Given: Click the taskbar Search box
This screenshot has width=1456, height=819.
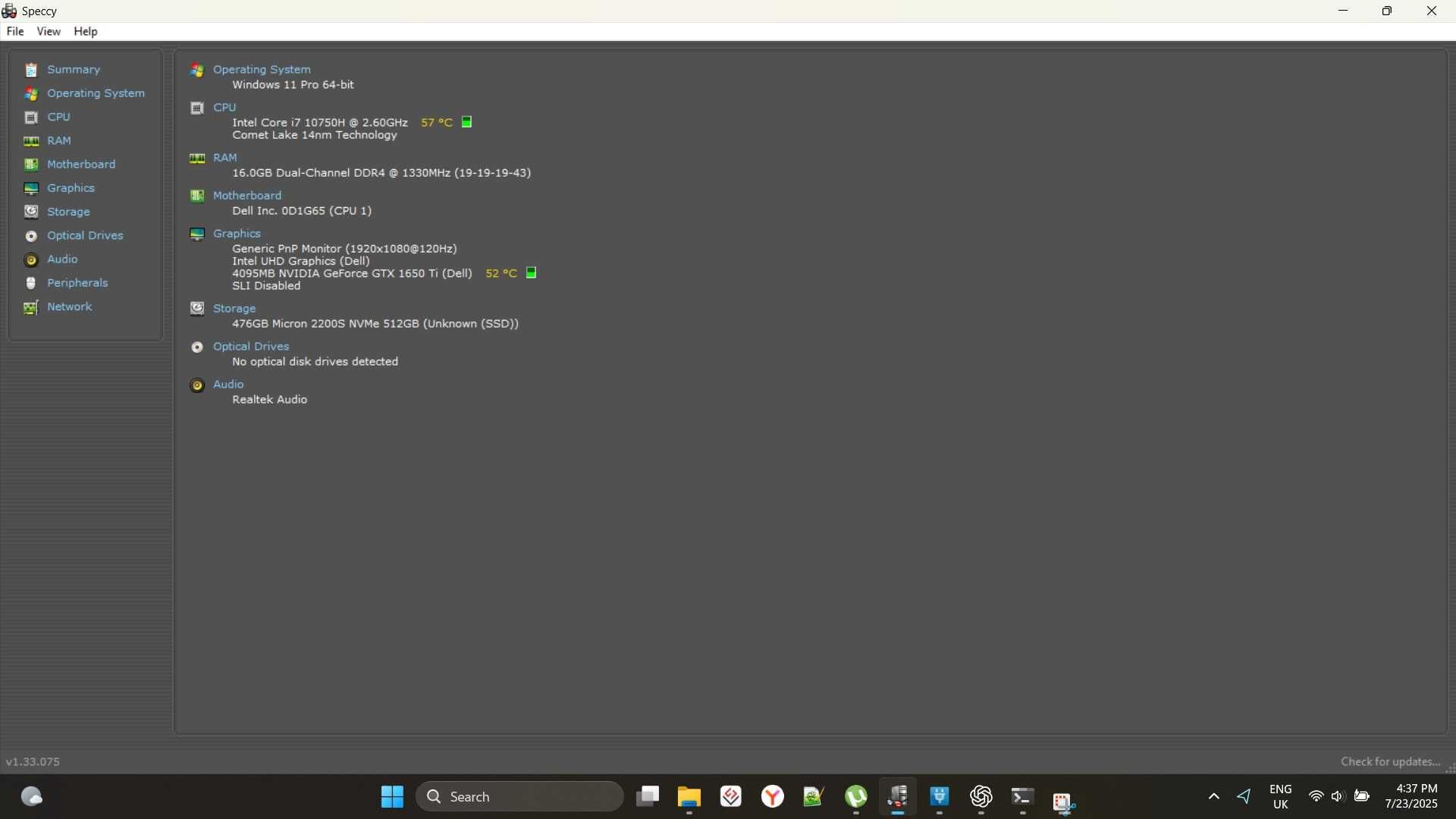Looking at the screenshot, I should click(519, 797).
